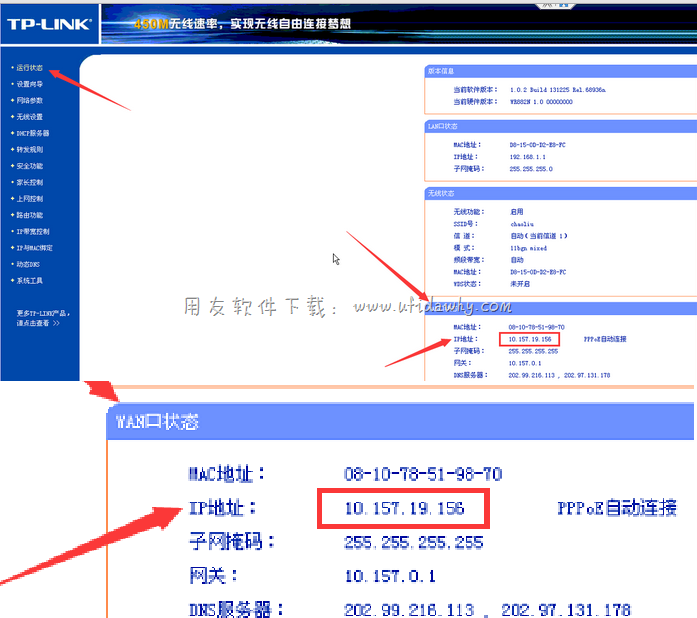
Task: Click the TP-LINK logo
Action: coord(49,24)
